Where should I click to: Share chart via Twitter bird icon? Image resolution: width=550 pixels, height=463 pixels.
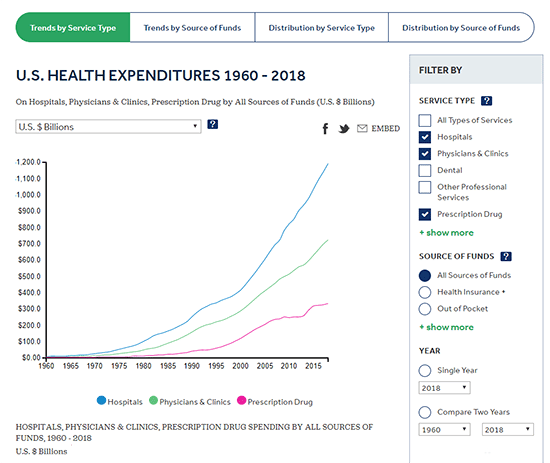click(344, 129)
